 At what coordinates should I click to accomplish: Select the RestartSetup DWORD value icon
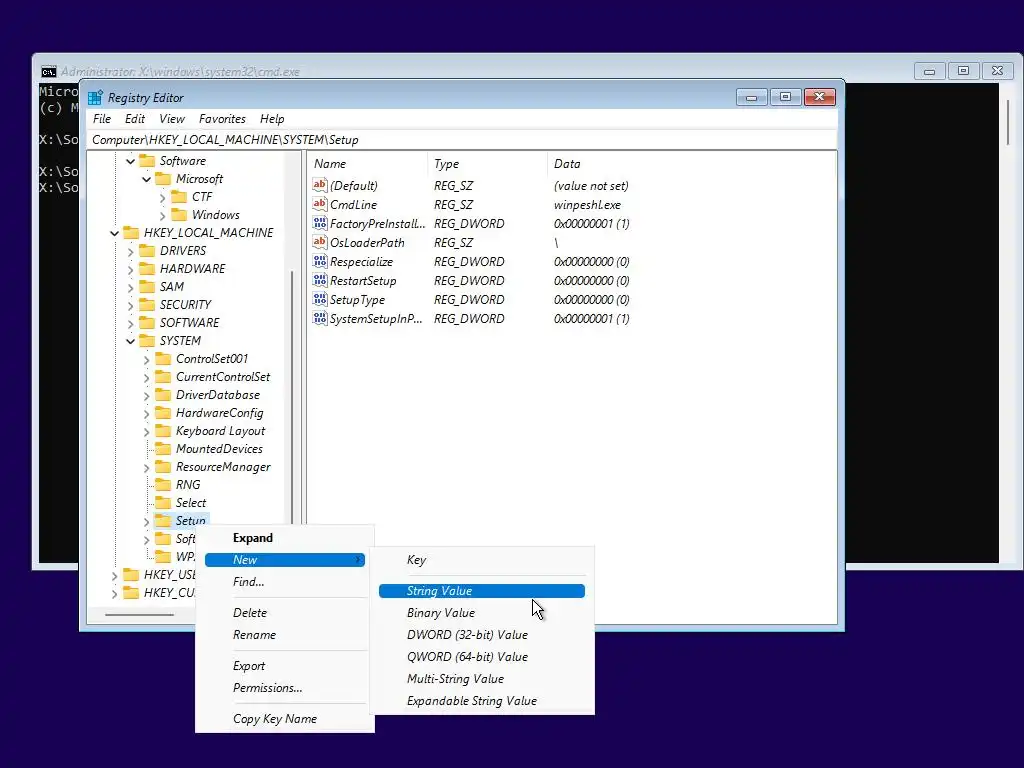tap(319, 280)
